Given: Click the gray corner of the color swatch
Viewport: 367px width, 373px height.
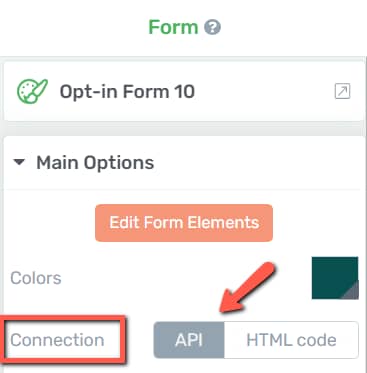Looking at the screenshot, I should (351, 291).
